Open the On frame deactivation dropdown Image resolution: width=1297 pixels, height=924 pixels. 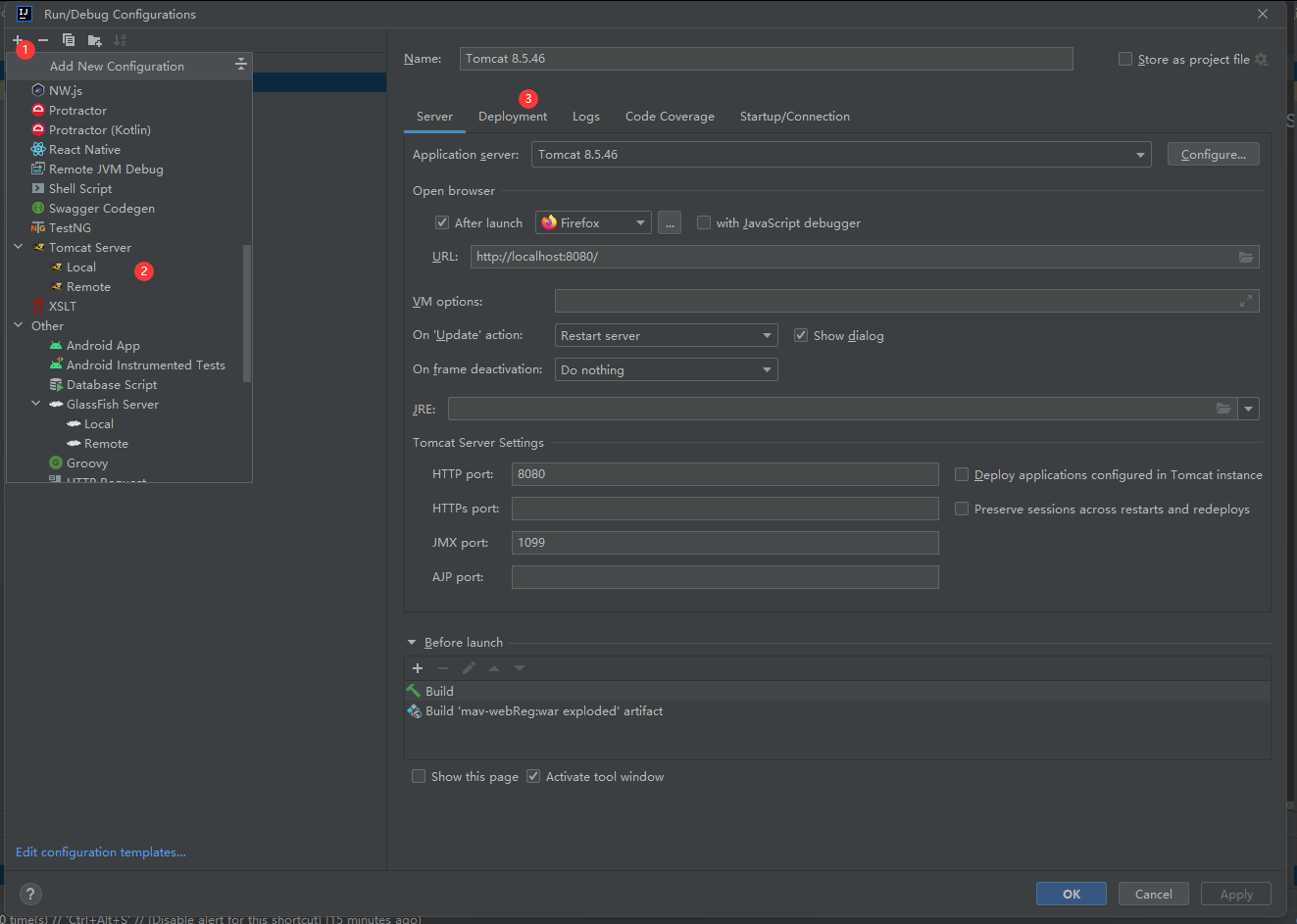[x=667, y=369]
